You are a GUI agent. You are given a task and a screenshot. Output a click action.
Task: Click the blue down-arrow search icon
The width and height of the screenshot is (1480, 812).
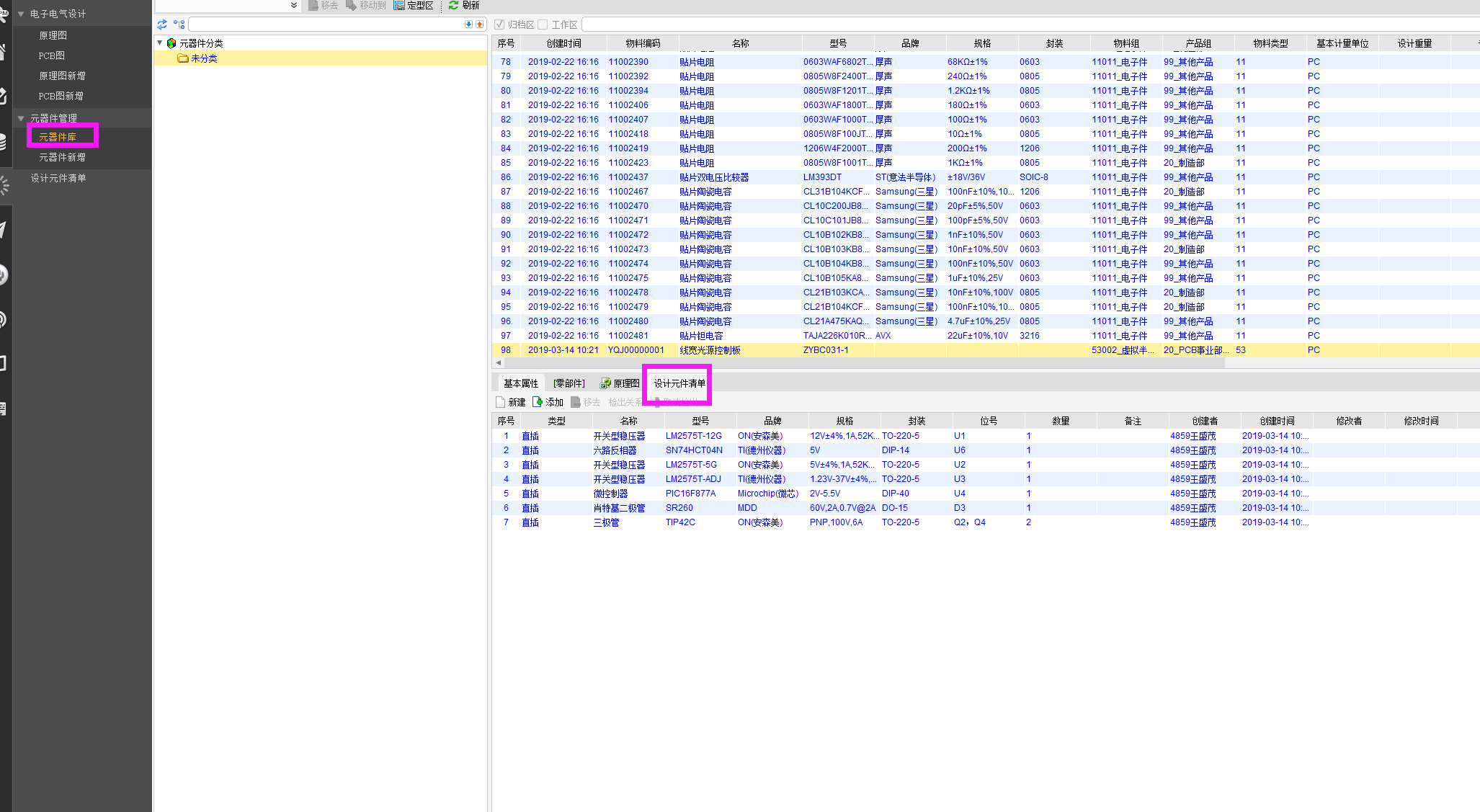pyautogui.click(x=468, y=24)
